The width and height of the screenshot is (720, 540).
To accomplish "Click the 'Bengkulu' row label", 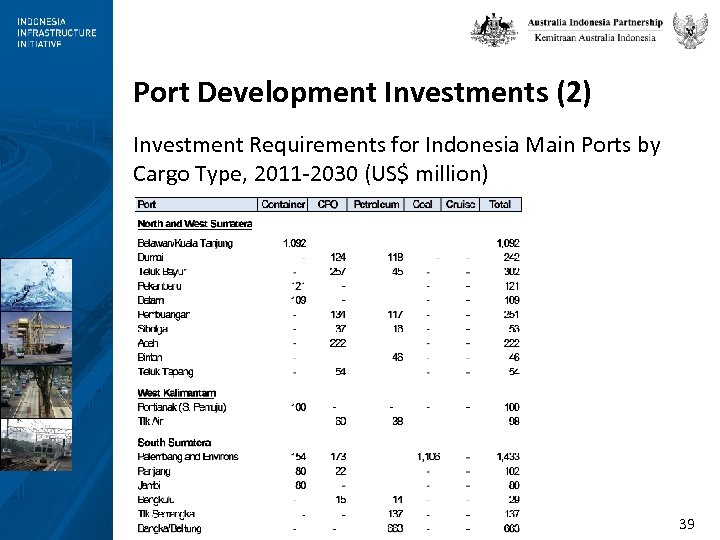I will point(156,500).
